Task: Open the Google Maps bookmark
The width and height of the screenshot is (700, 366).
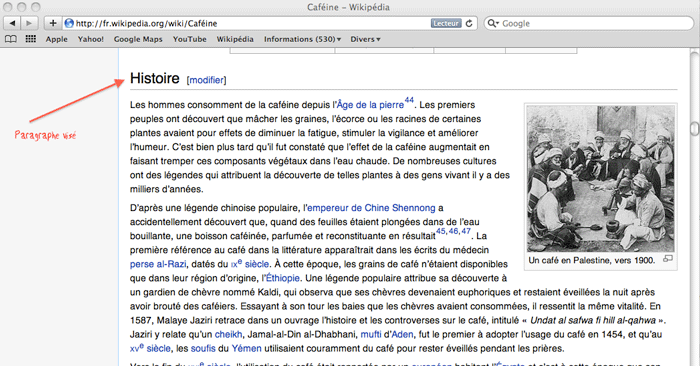Action: [138, 39]
